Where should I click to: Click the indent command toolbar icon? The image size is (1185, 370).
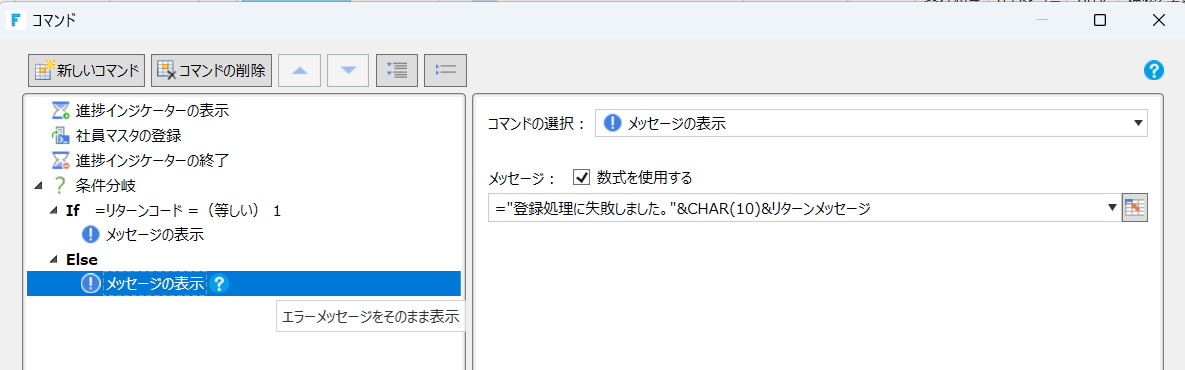point(397,71)
